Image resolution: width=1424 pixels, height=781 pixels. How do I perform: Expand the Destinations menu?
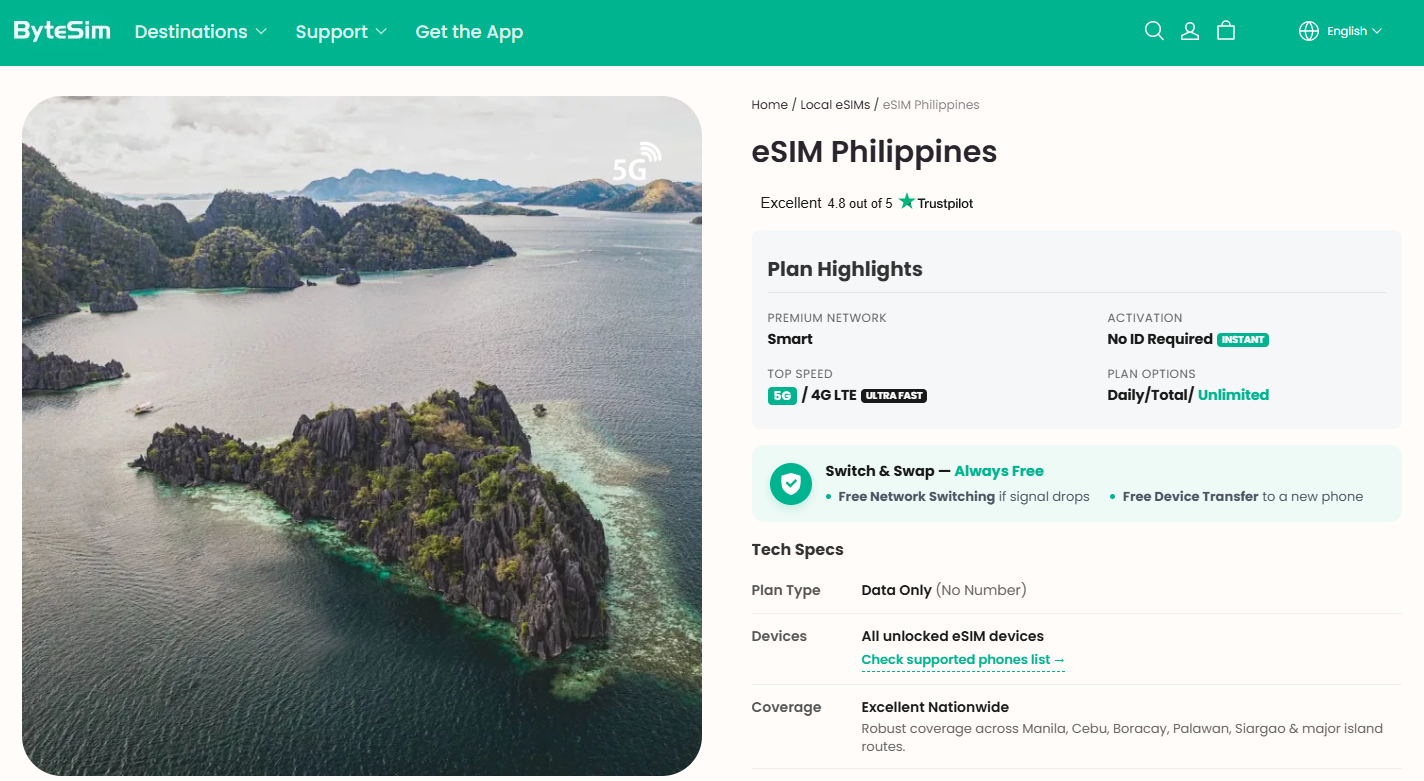pyautogui.click(x=201, y=32)
